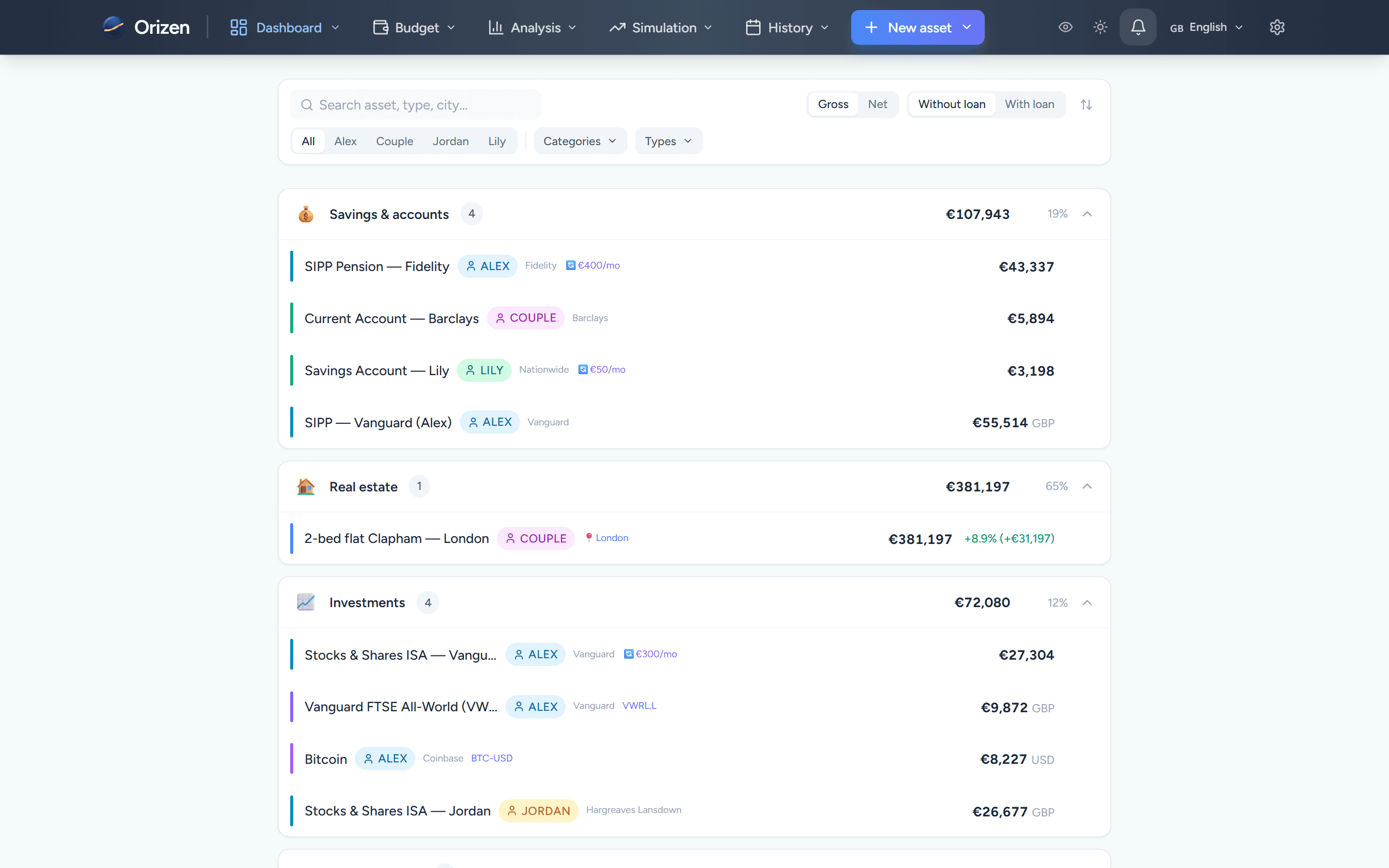Collapse Savings & accounts section
Screen dimensions: 1389x868
(x=1087, y=214)
